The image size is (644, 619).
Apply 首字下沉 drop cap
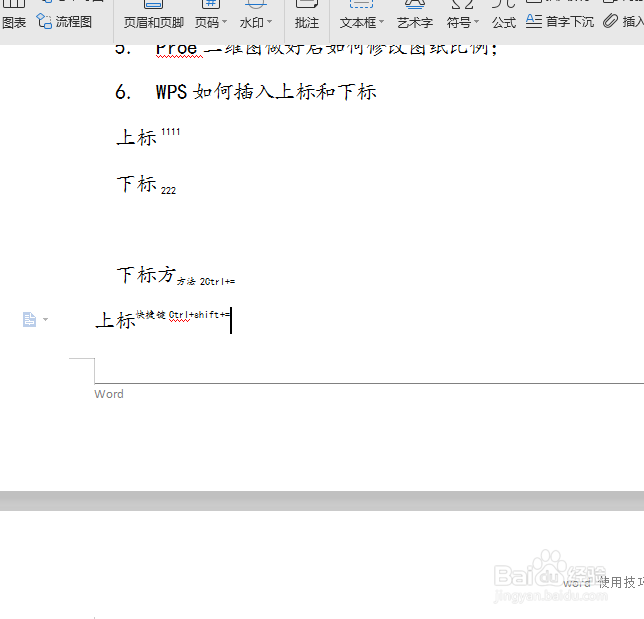pos(560,21)
